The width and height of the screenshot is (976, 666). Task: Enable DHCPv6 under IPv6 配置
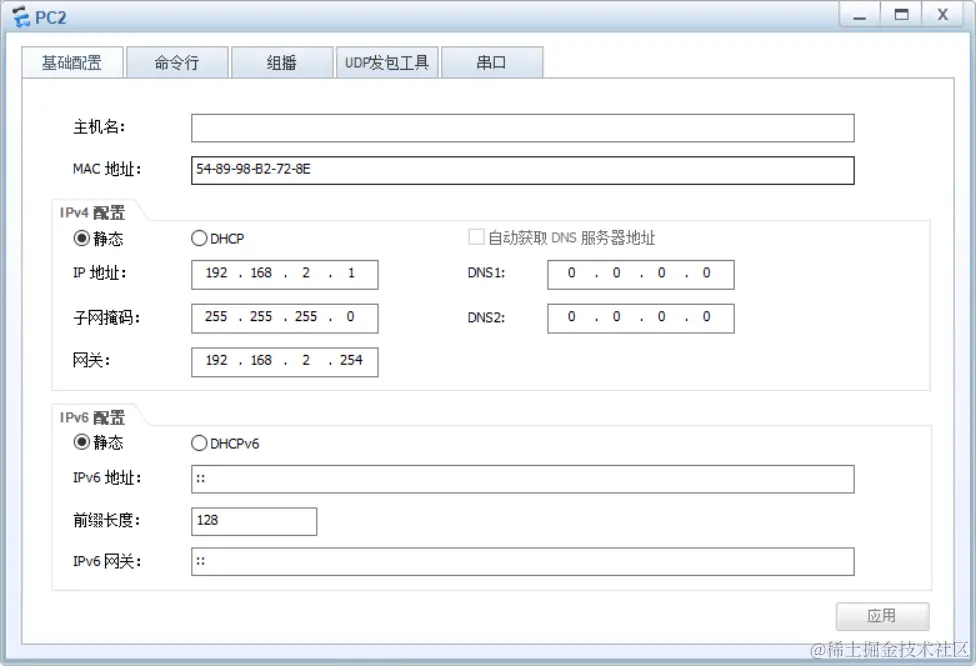click(198, 443)
